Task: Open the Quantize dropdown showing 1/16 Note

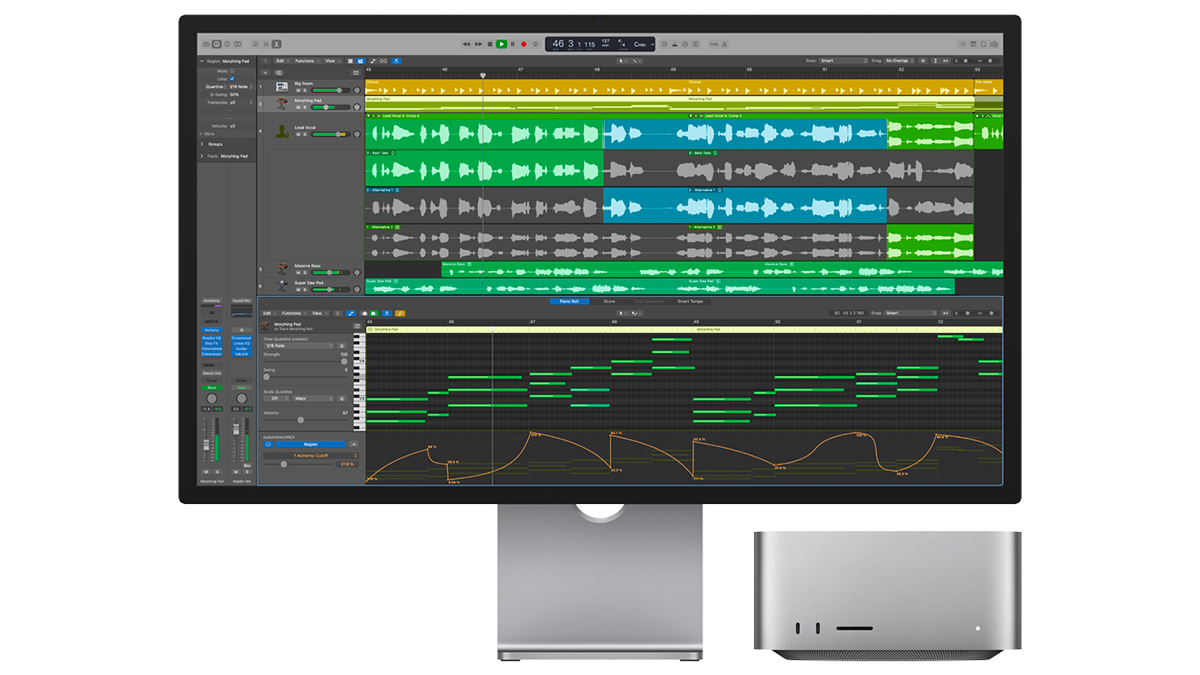Action: point(237,87)
